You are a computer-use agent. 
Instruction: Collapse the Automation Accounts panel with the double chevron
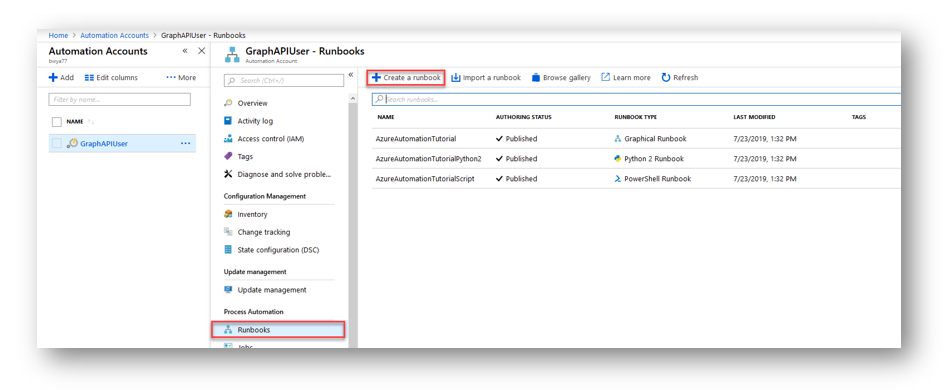[185, 51]
